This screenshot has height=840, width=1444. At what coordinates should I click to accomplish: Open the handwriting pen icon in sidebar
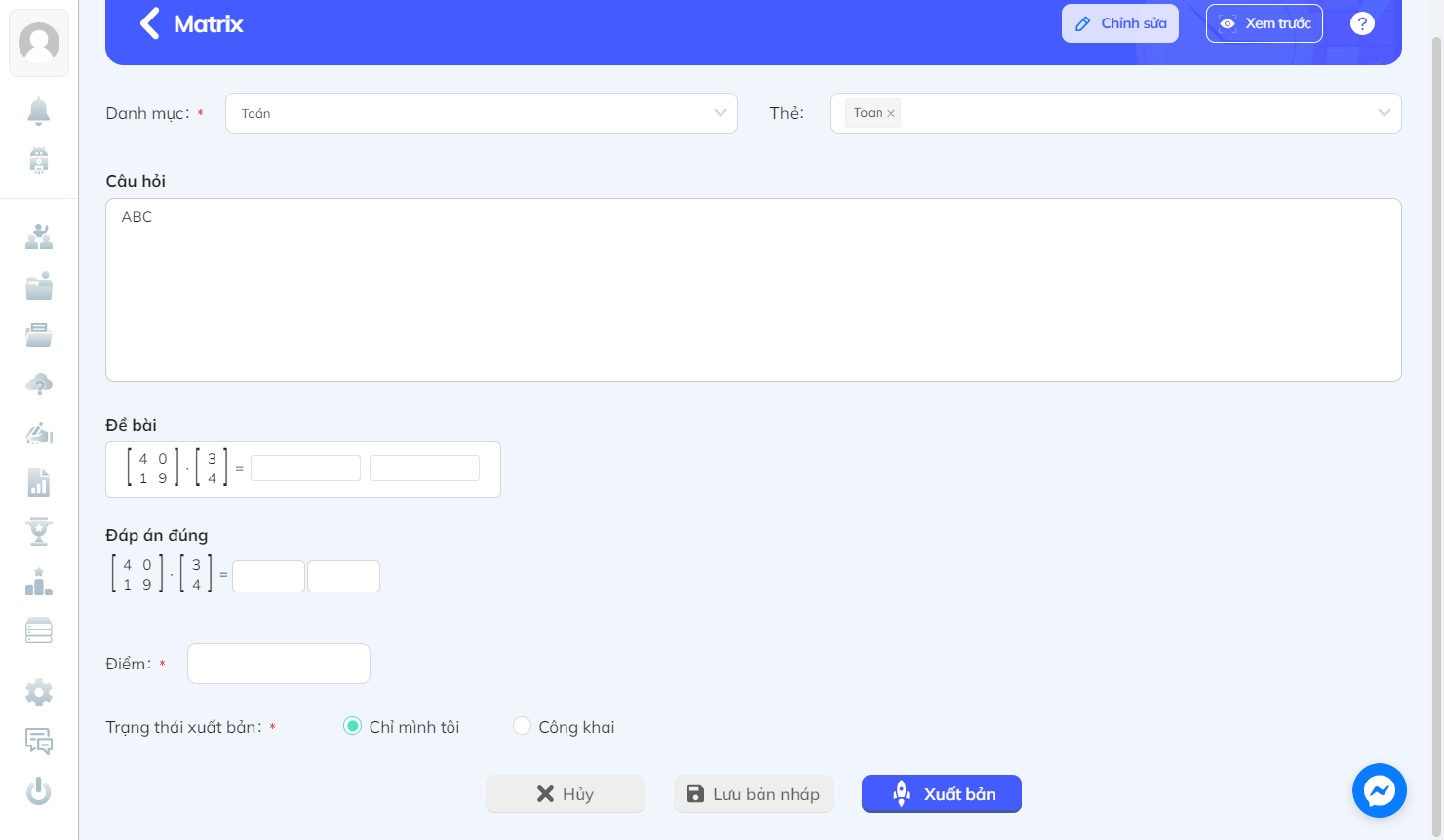[39, 433]
